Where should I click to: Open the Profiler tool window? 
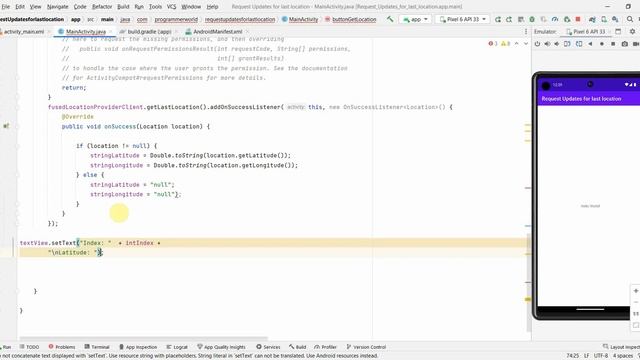pos(325,347)
